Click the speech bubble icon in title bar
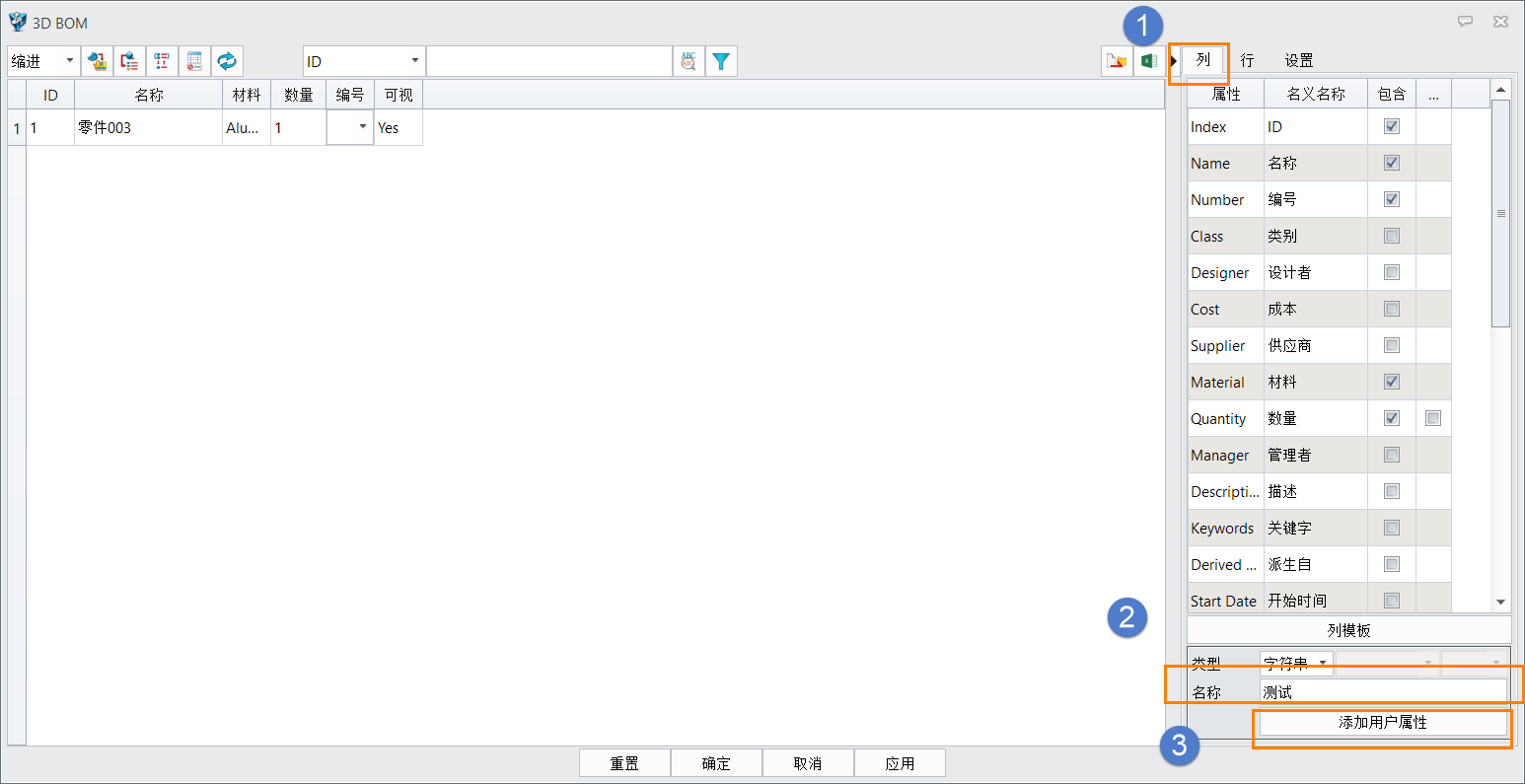Image resolution: width=1525 pixels, height=784 pixels. coord(1465,22)
